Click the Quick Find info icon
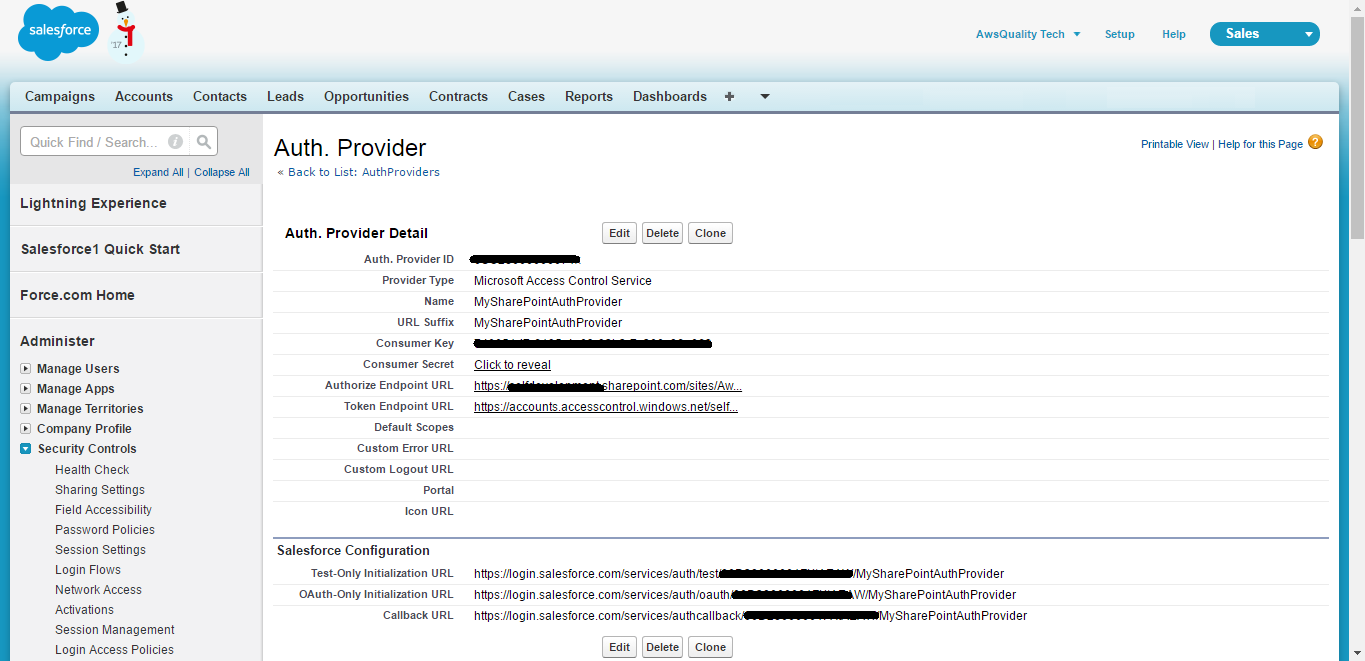This screenshot has height=661, width=1365. click(x=176, y=142)
